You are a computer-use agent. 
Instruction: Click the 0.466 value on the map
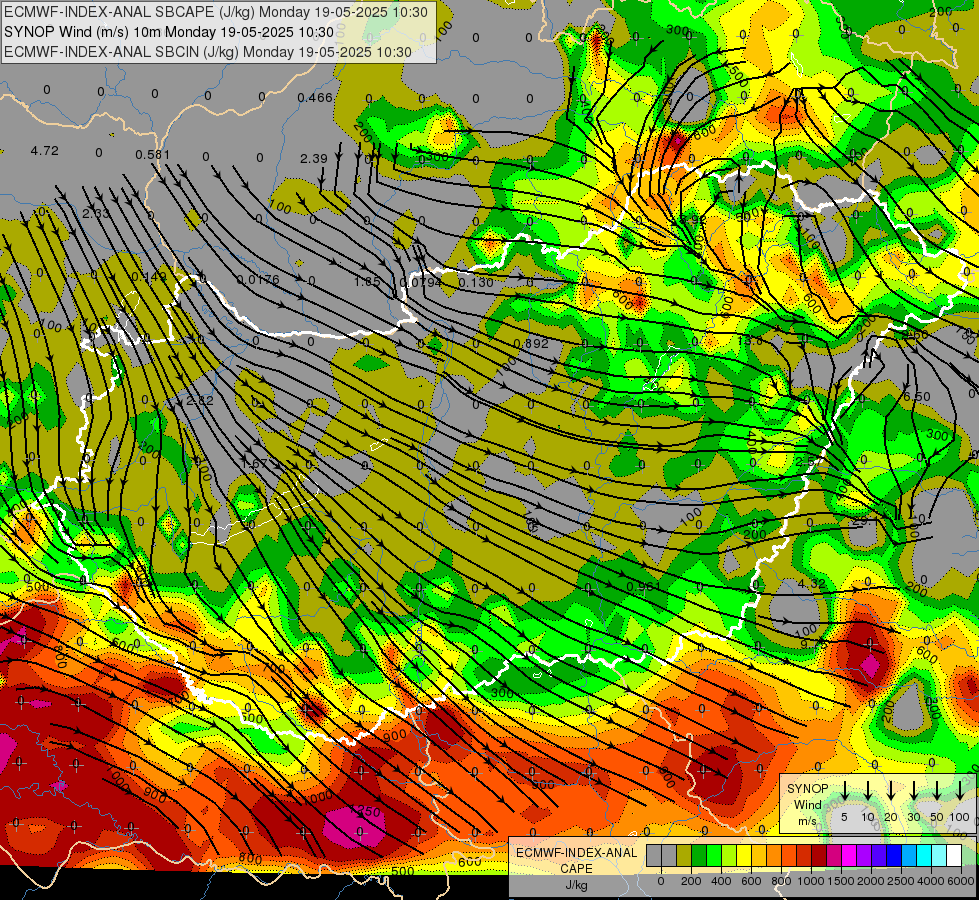[315, 97]
